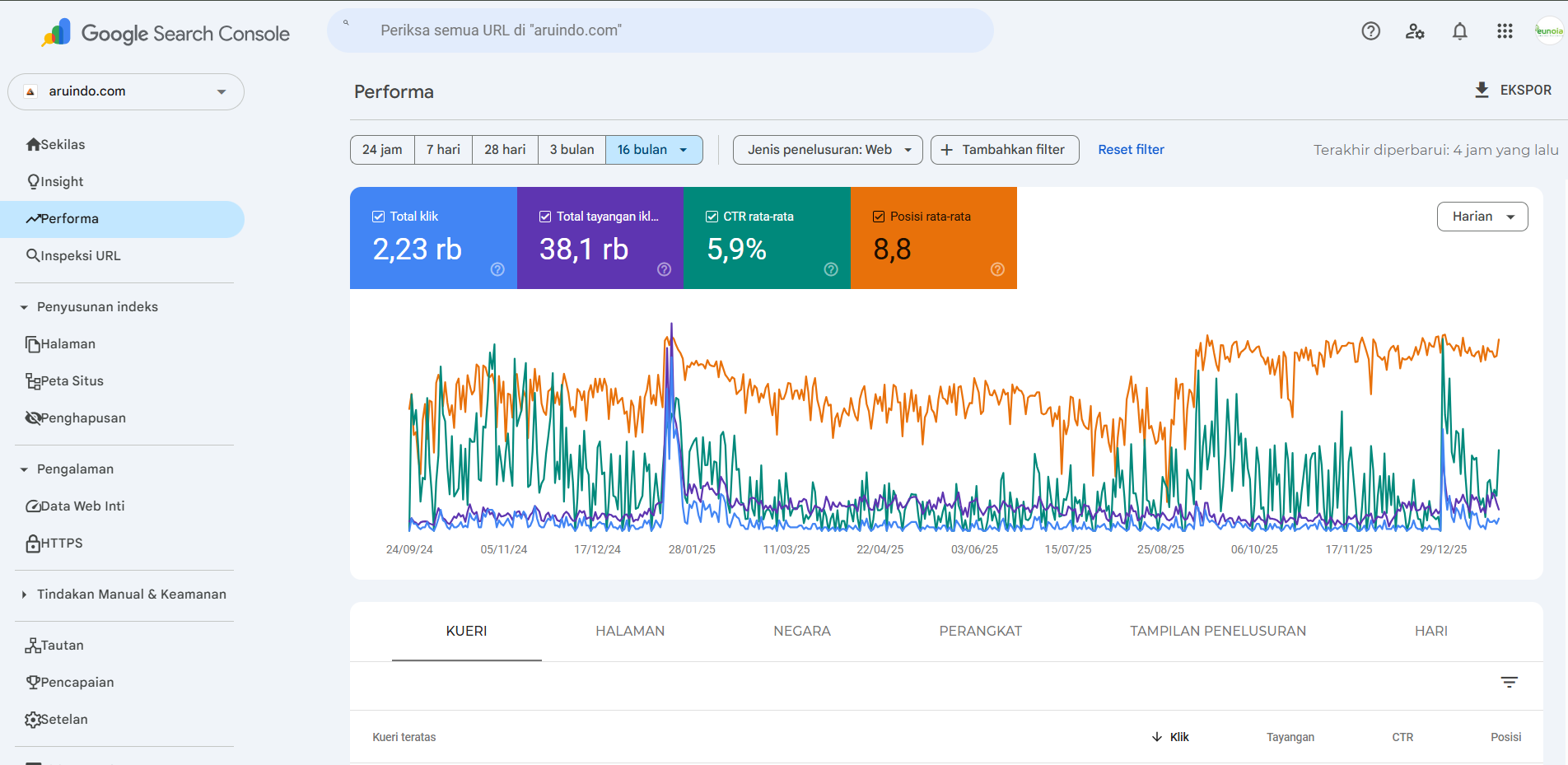Open the Google apps grid icon
Image resolution: width=1568 pixels, height=765 pixels.
(x=1505, y=31)
